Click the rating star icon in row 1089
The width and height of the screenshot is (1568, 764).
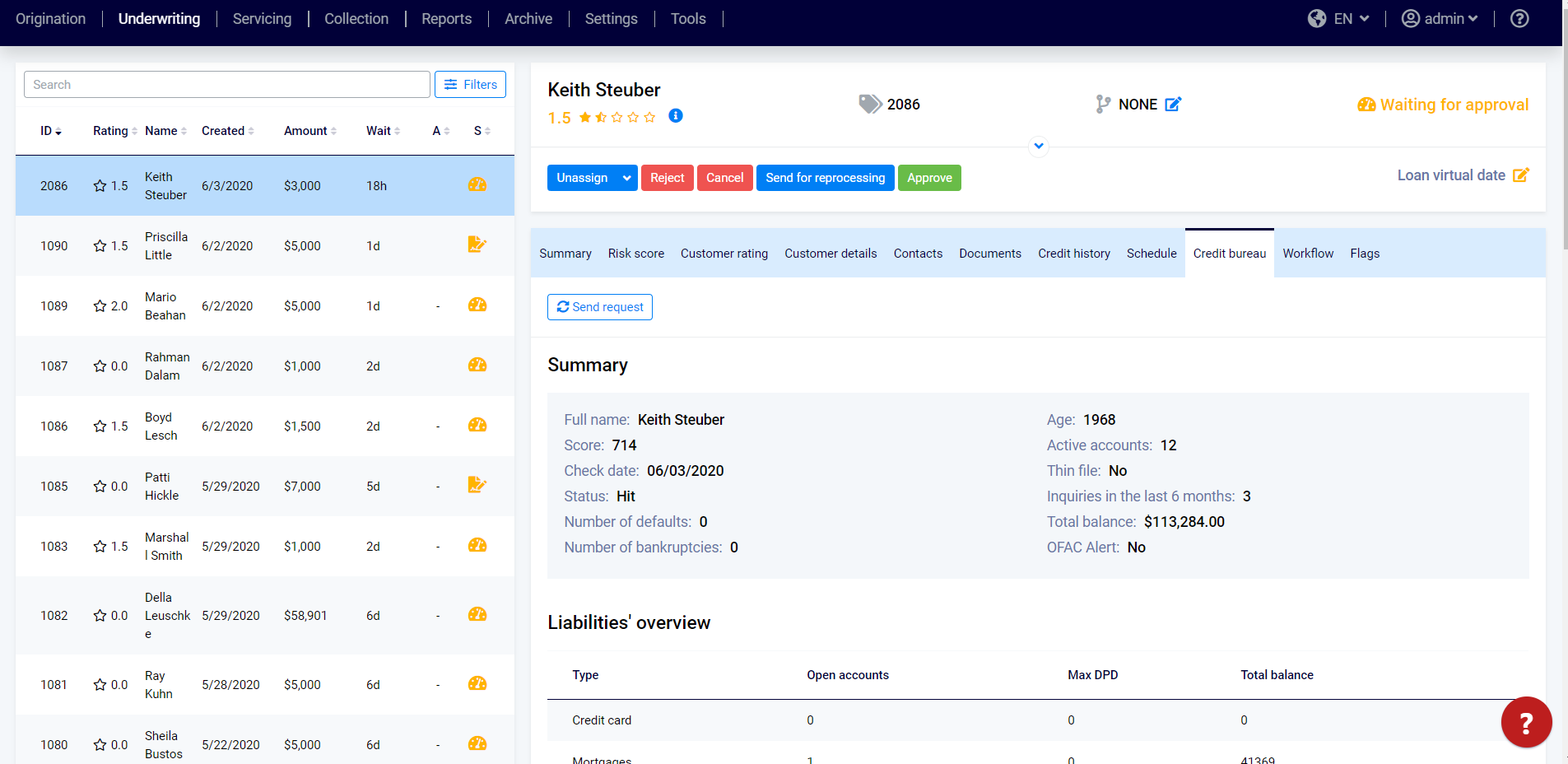tap(100, 305)
